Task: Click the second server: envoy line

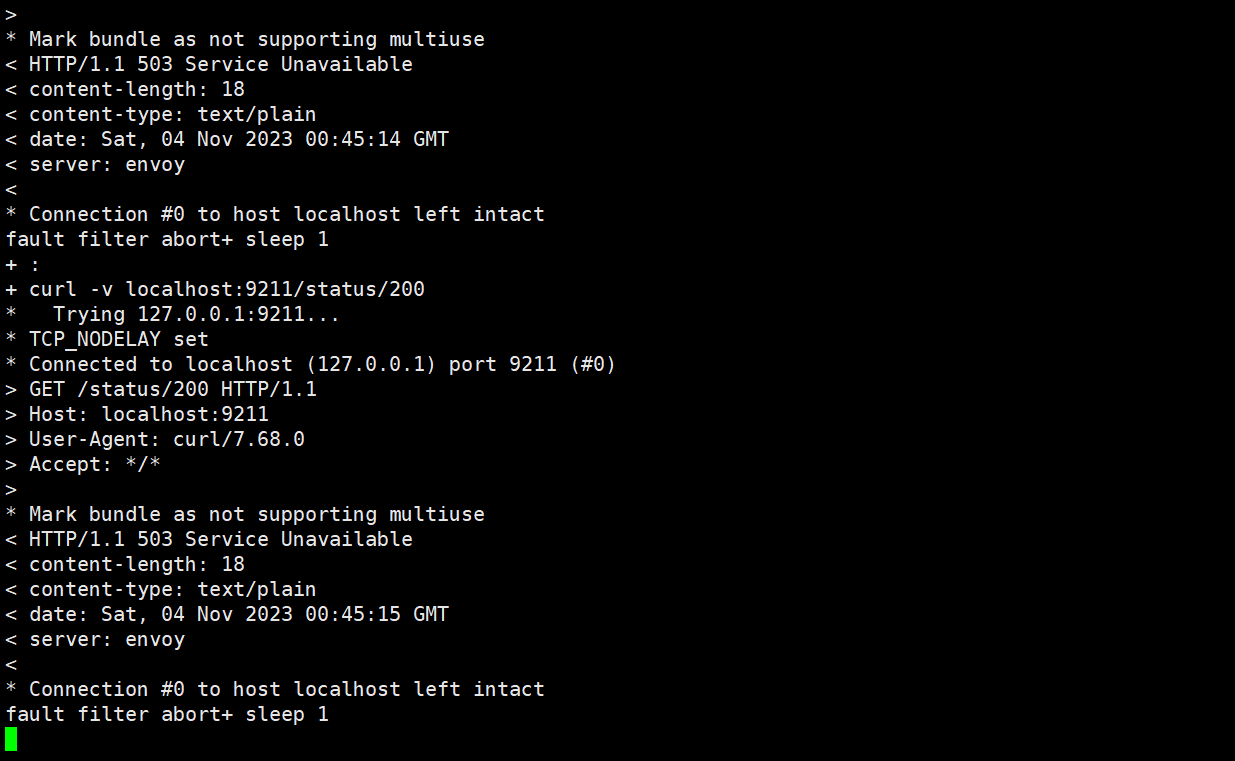Action: 95,639
